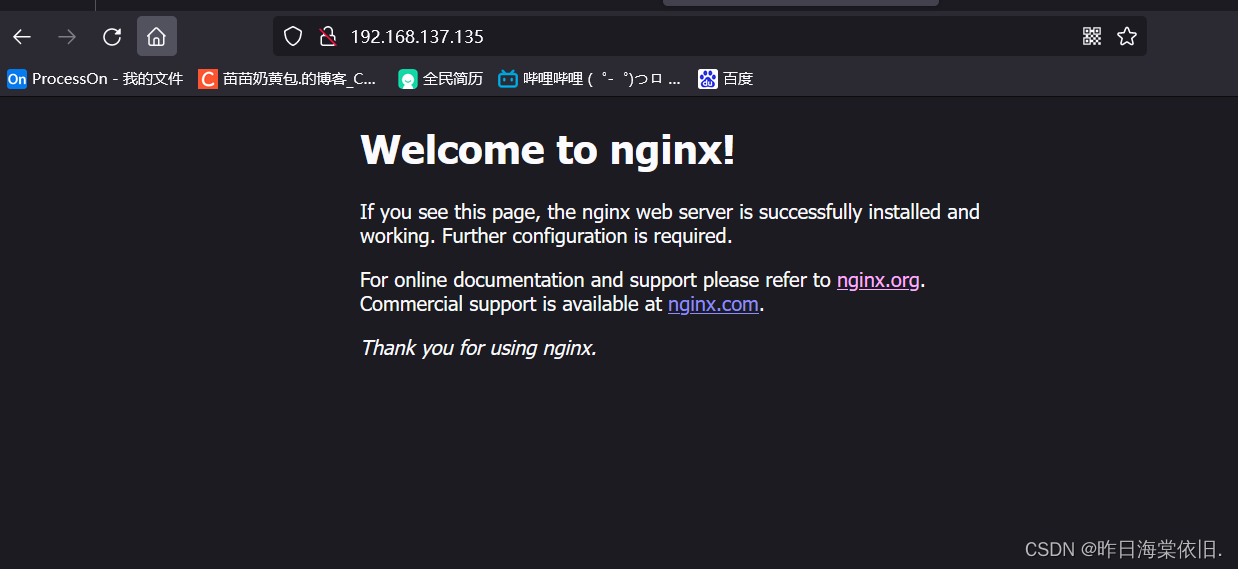
Task: Open the browser home page
Action: pos(156,37)
